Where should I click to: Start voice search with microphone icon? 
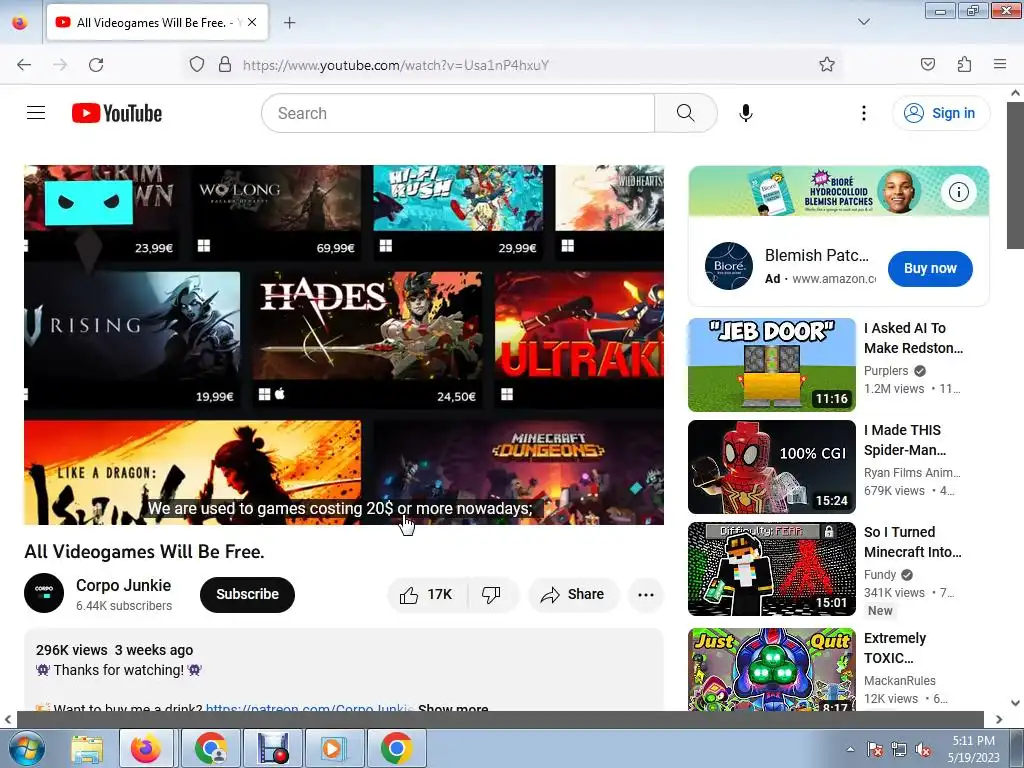click(745, 113)
